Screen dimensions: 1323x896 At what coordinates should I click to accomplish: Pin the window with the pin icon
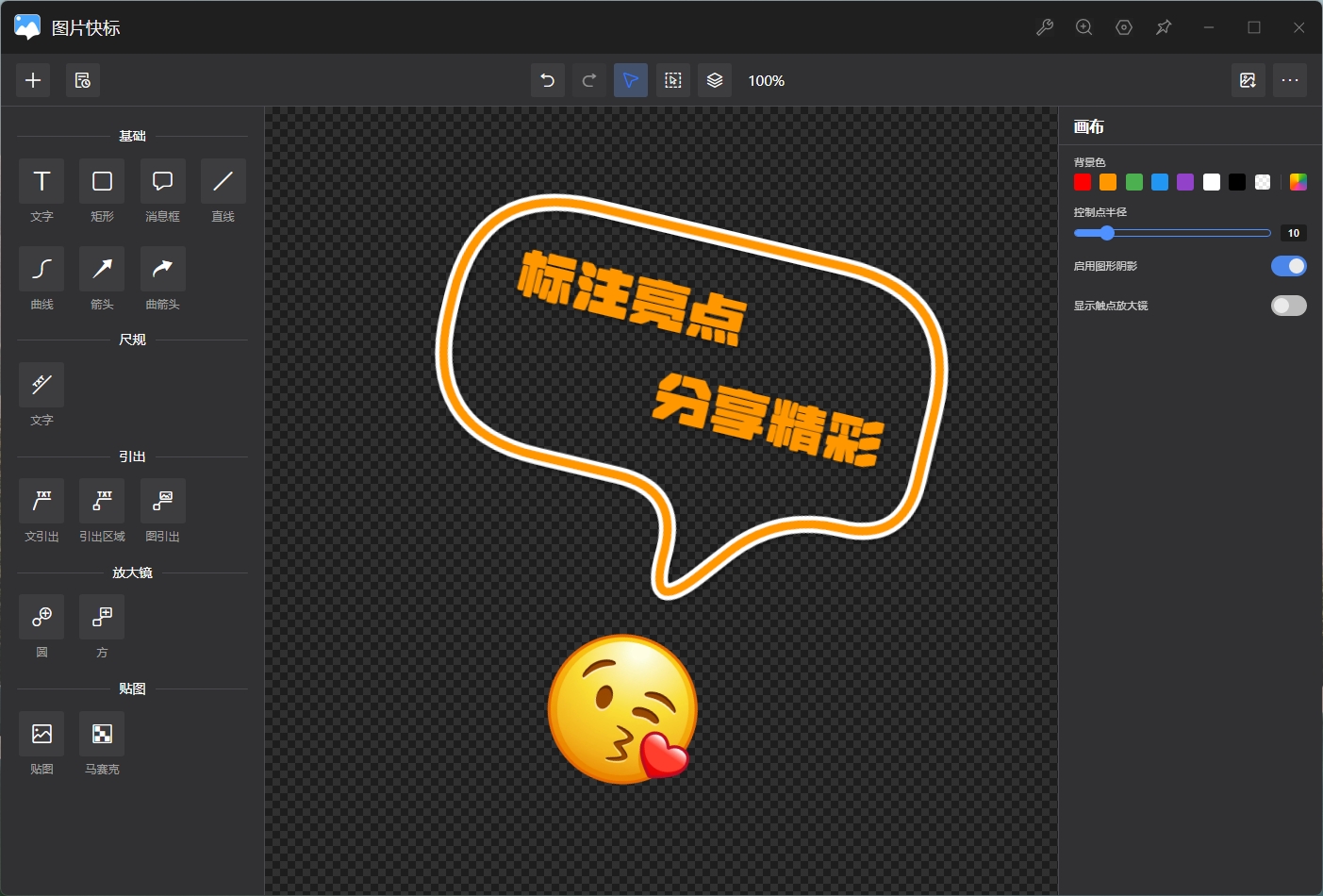(x=1164, y=27)
